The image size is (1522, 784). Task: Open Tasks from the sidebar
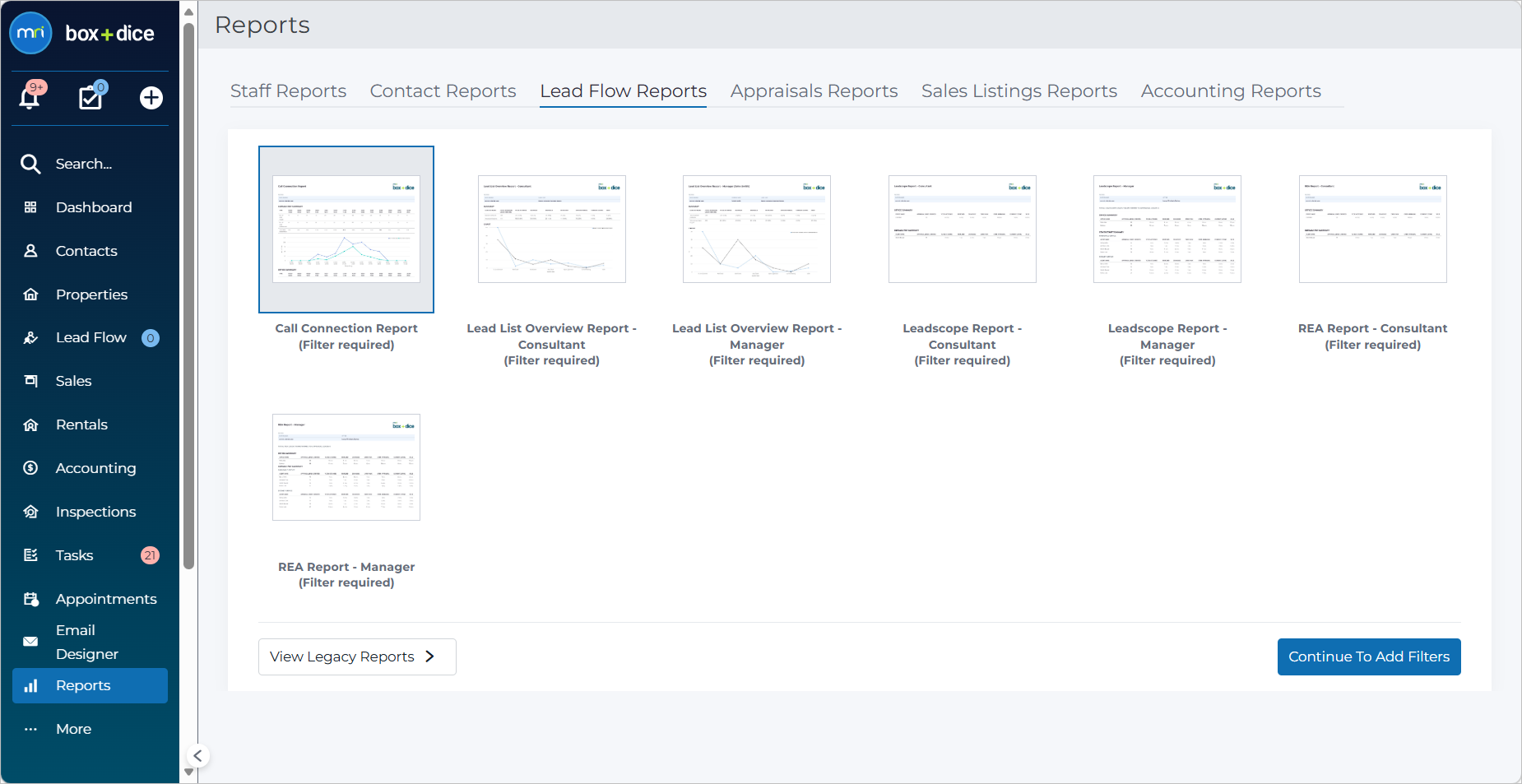click(90, 555)
